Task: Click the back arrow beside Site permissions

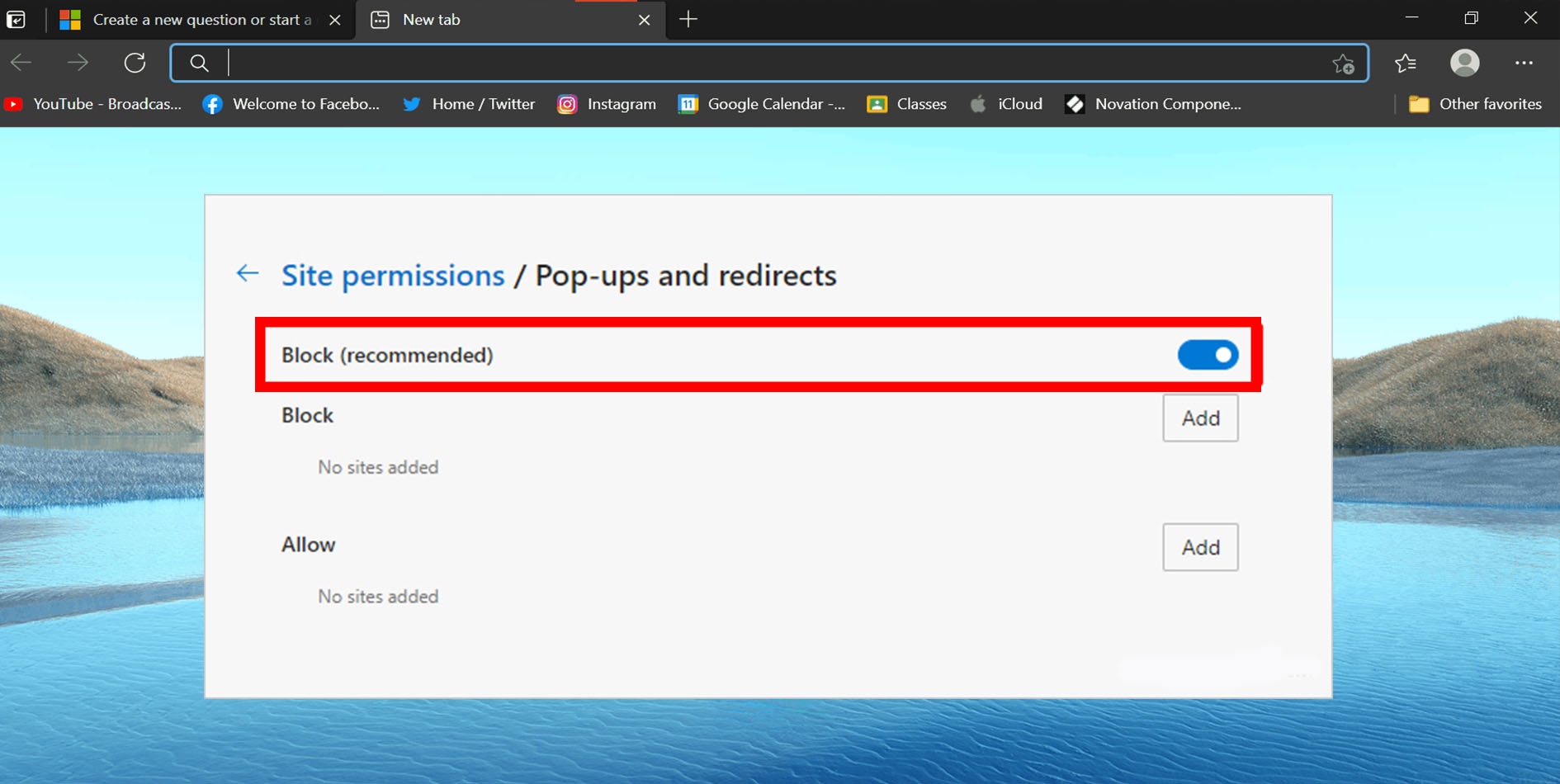Action: (x=248, y=273)
